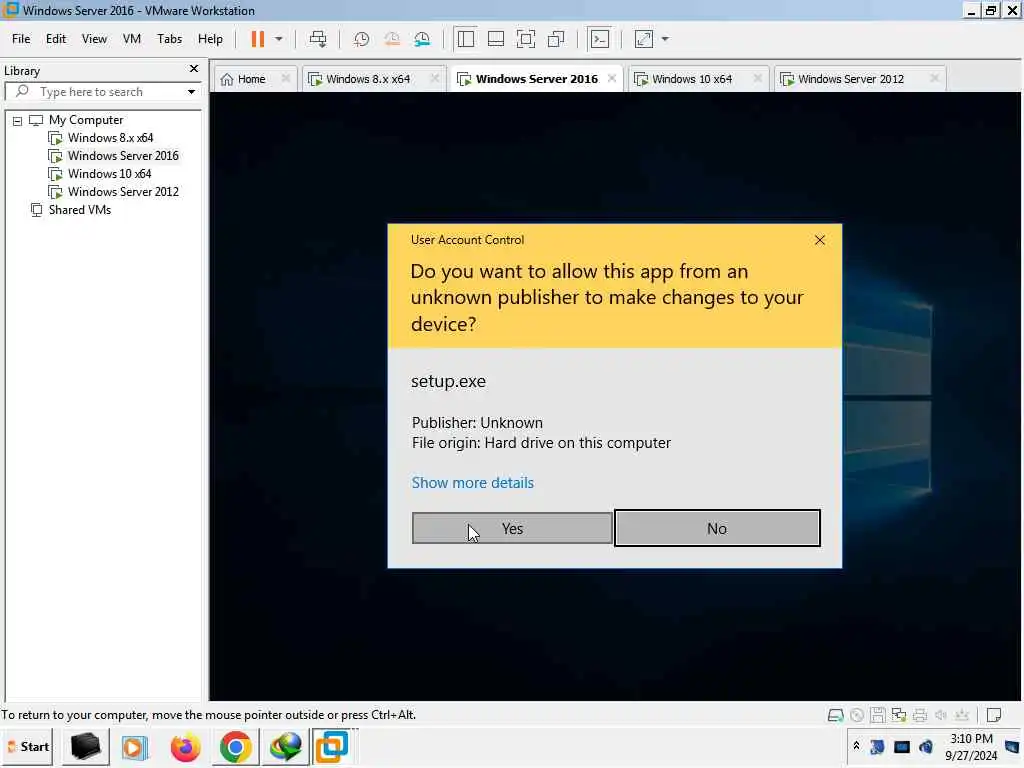Open the View menu

click(94, 39)
